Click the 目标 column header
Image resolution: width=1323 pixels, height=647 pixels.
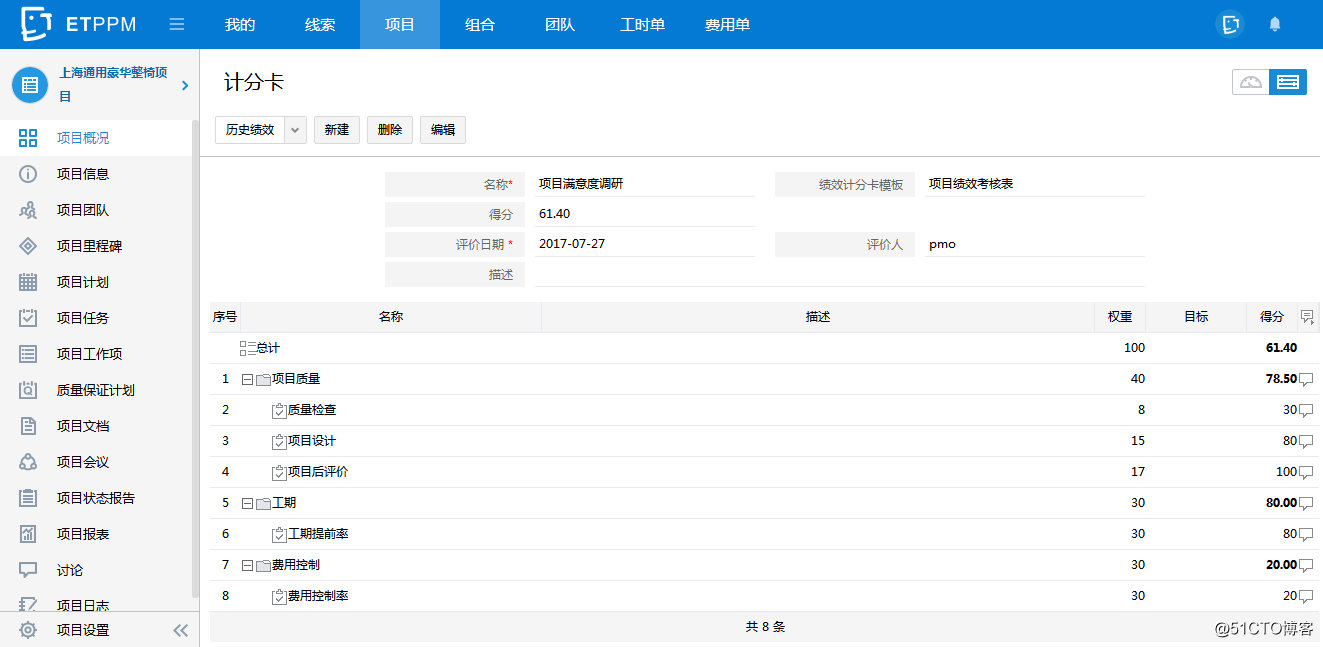(x=1196, y=317)
